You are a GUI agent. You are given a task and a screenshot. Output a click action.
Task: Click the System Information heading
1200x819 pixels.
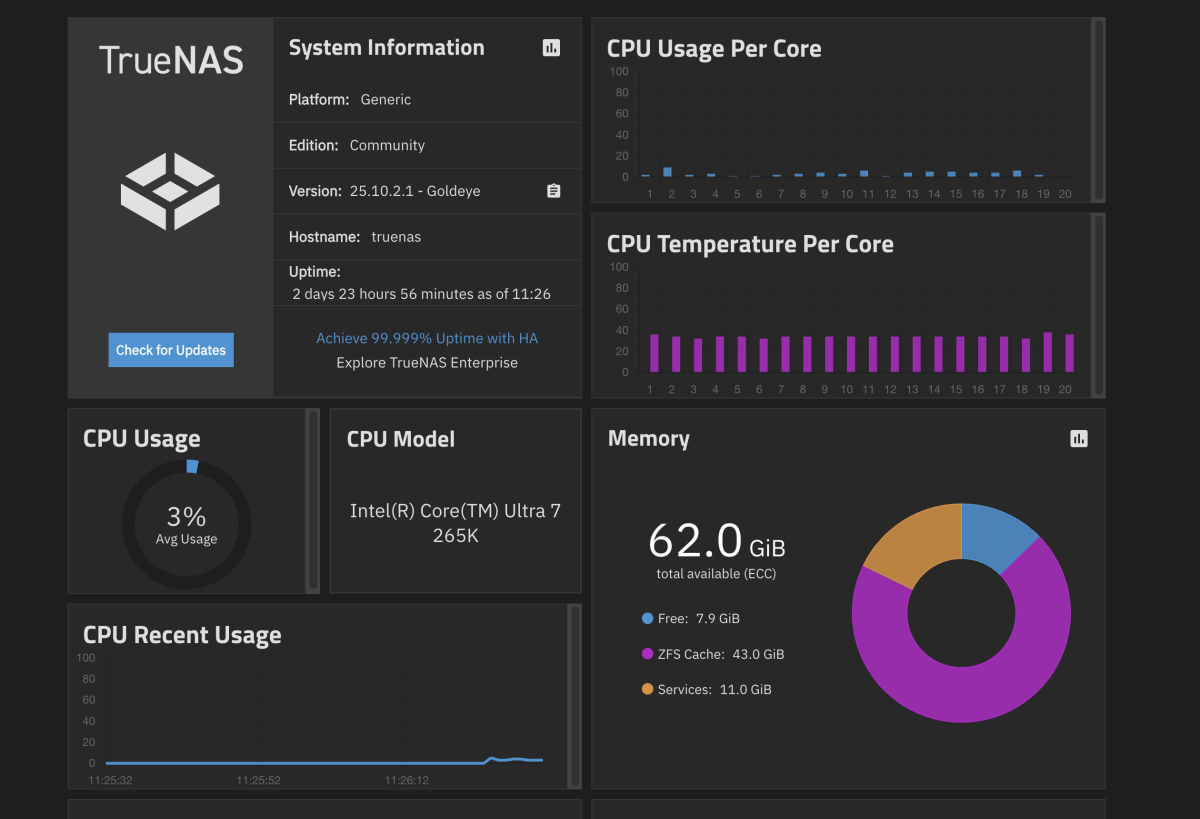click(386, 47)
